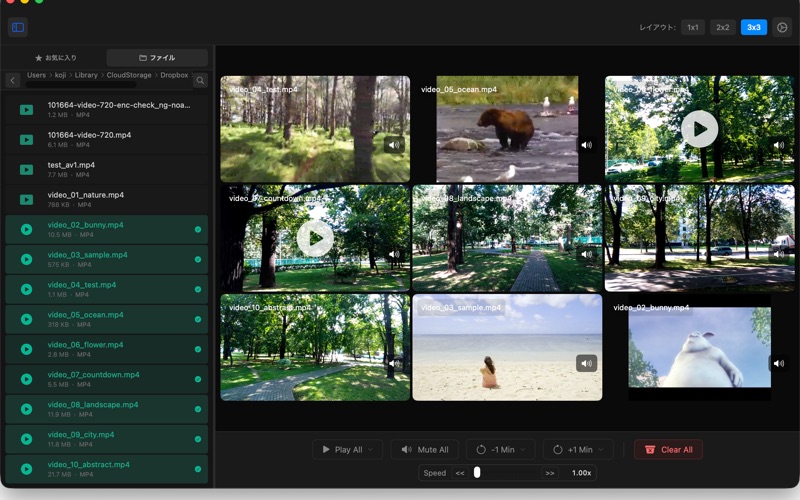The width and height of the screenshot is (800, 500).
Task: Increase speed with >> button
Action: pos(549,473)
